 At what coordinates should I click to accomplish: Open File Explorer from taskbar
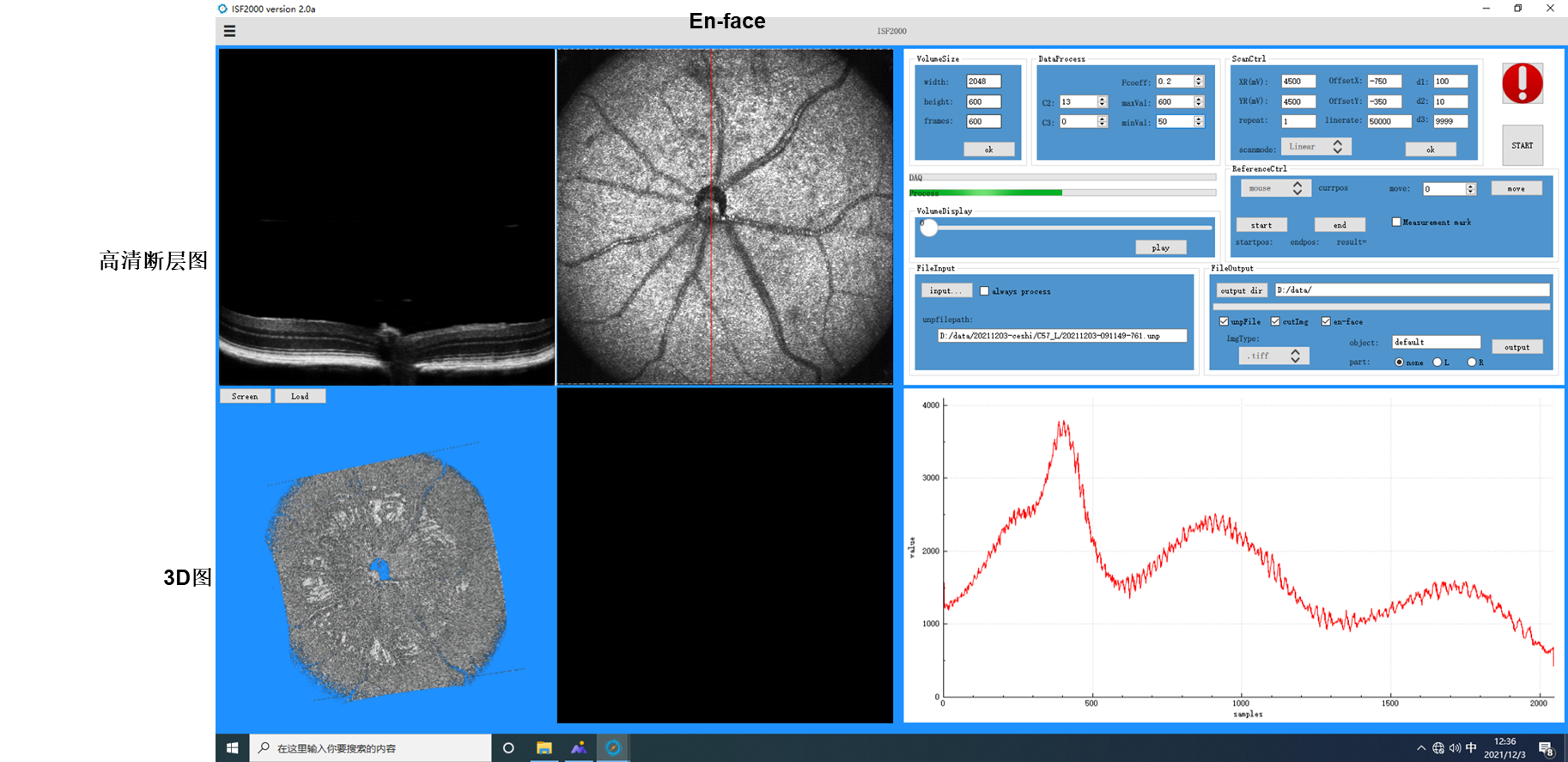(x=544, y=748)
